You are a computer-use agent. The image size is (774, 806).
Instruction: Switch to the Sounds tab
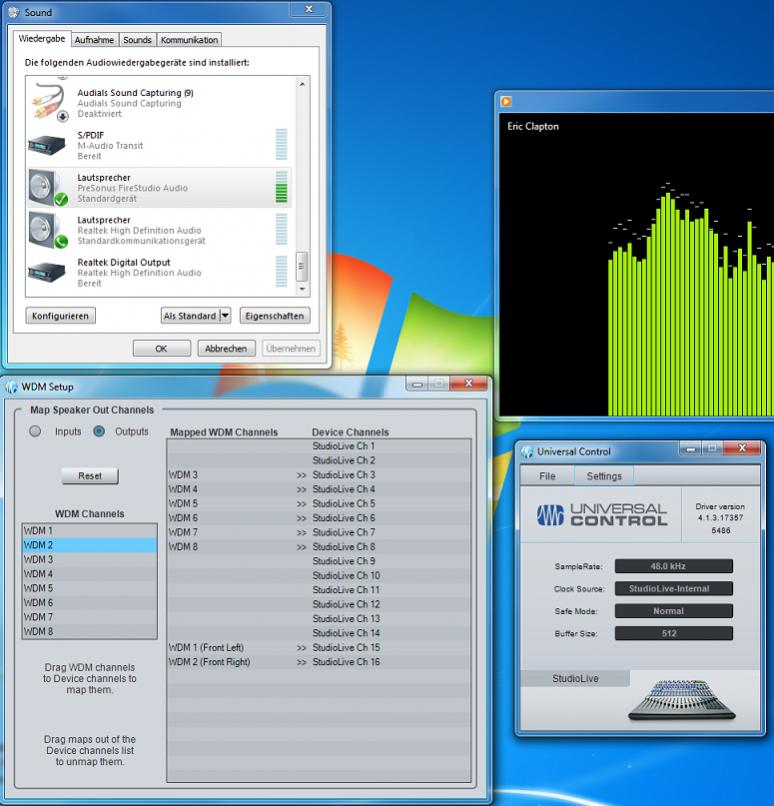pos(137,40)
